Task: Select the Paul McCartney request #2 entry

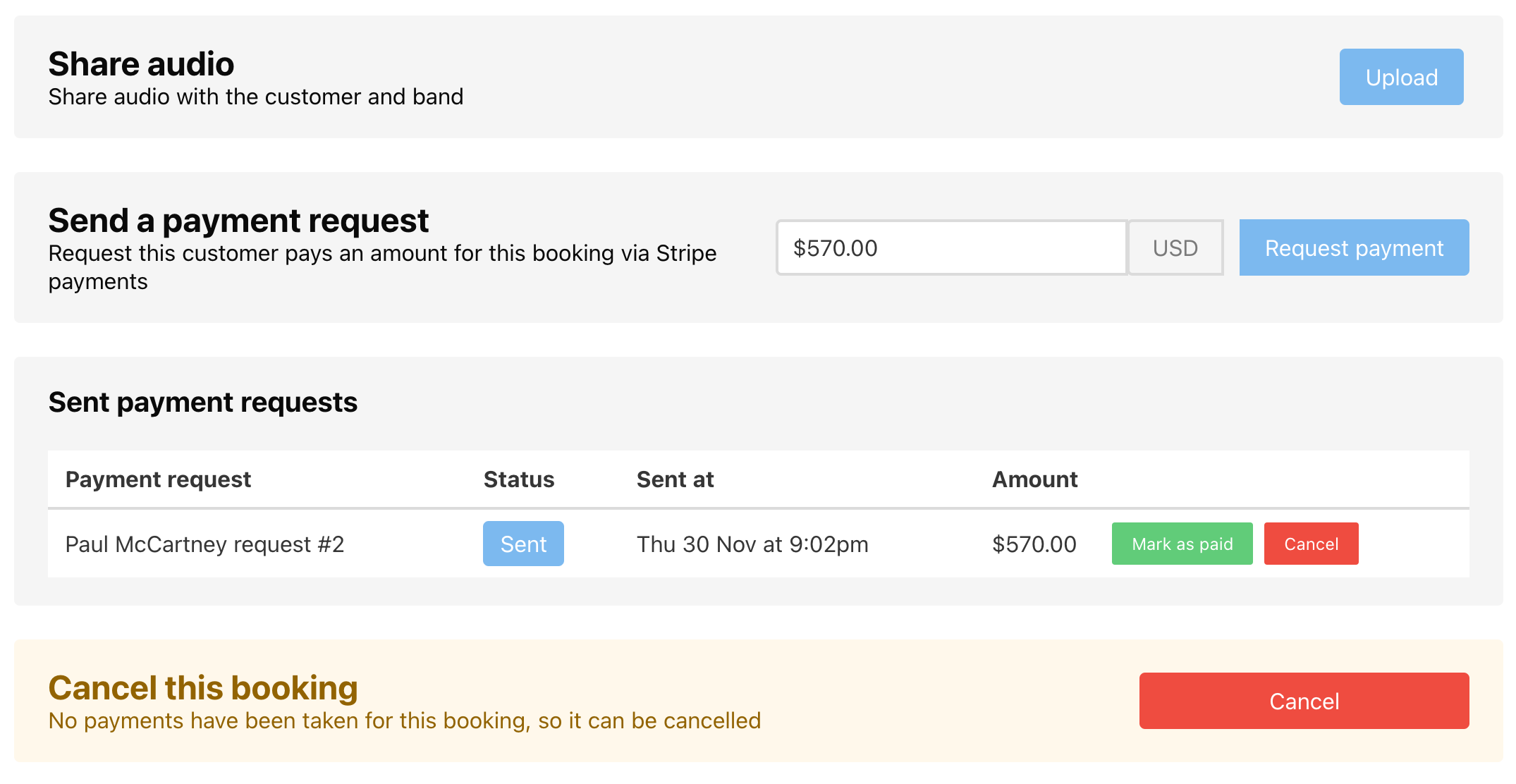Action: (x=204, y=544)
